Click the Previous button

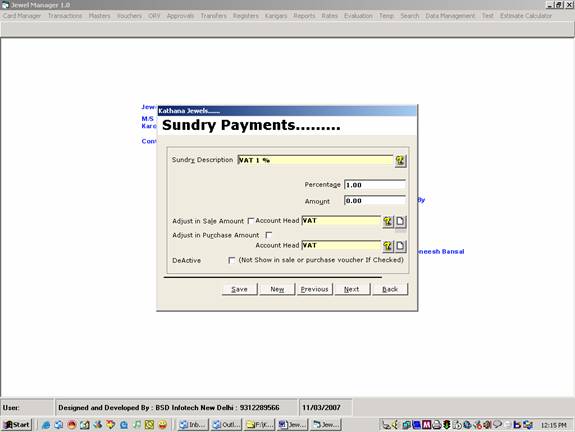314,289
